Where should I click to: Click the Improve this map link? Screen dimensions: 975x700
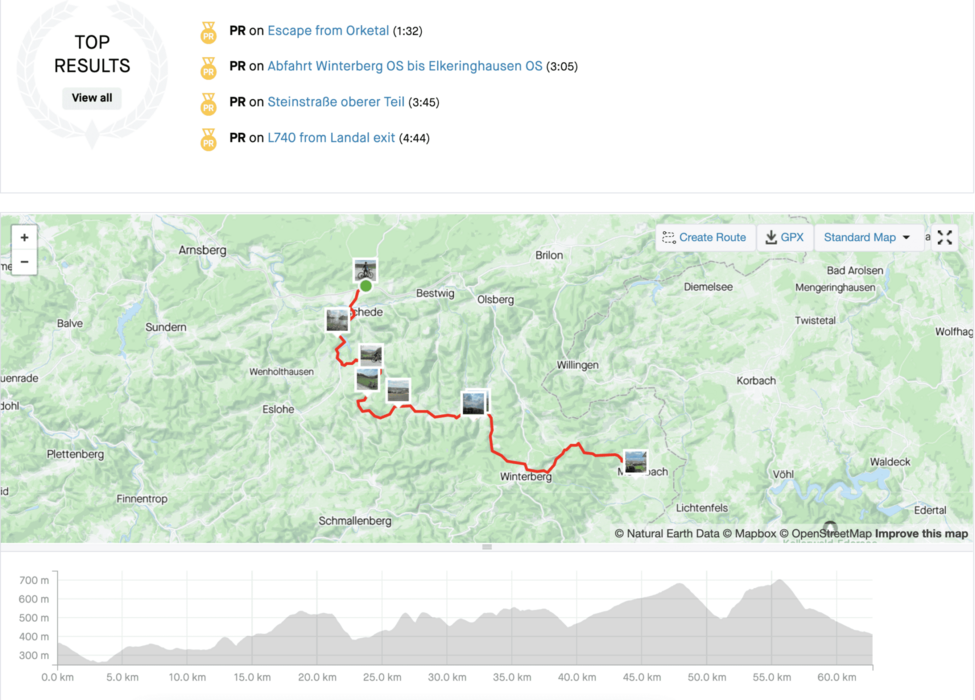pos(921,534)
